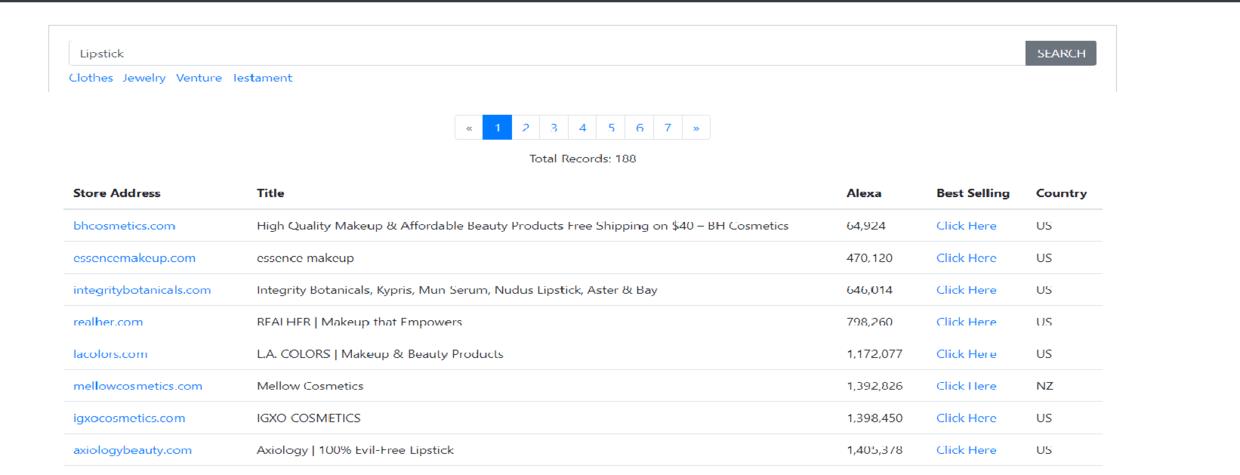Image resolution: width=1240 pixels, height=475 pixels.
Task: Click Here for realher.com best selling
Action: [966, 322]
